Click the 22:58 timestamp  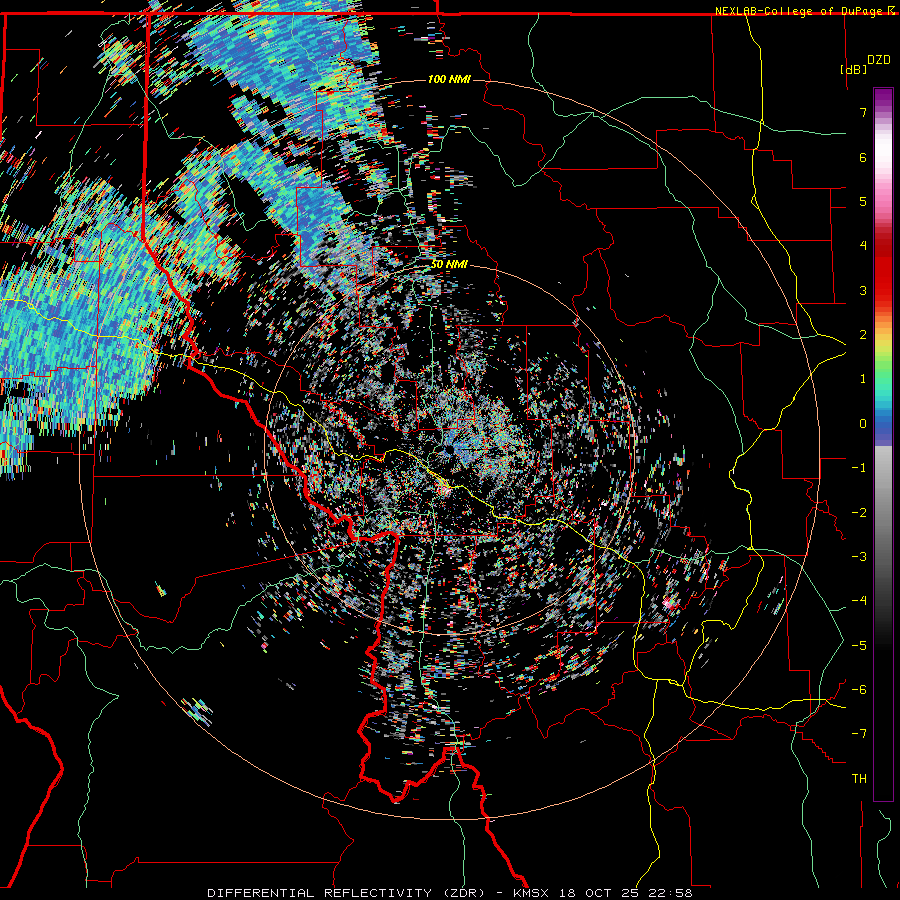click(671, 893)
